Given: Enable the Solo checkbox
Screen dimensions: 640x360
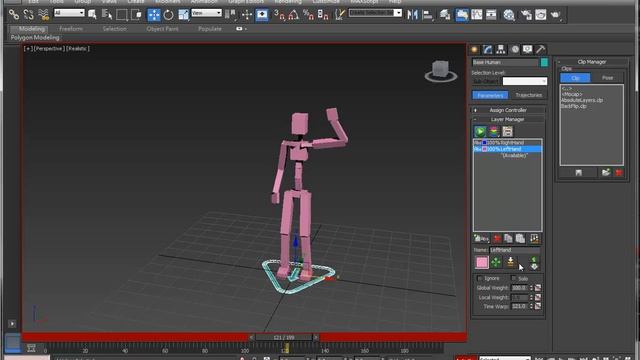Looking at the screenshot, I should point(514,278).
